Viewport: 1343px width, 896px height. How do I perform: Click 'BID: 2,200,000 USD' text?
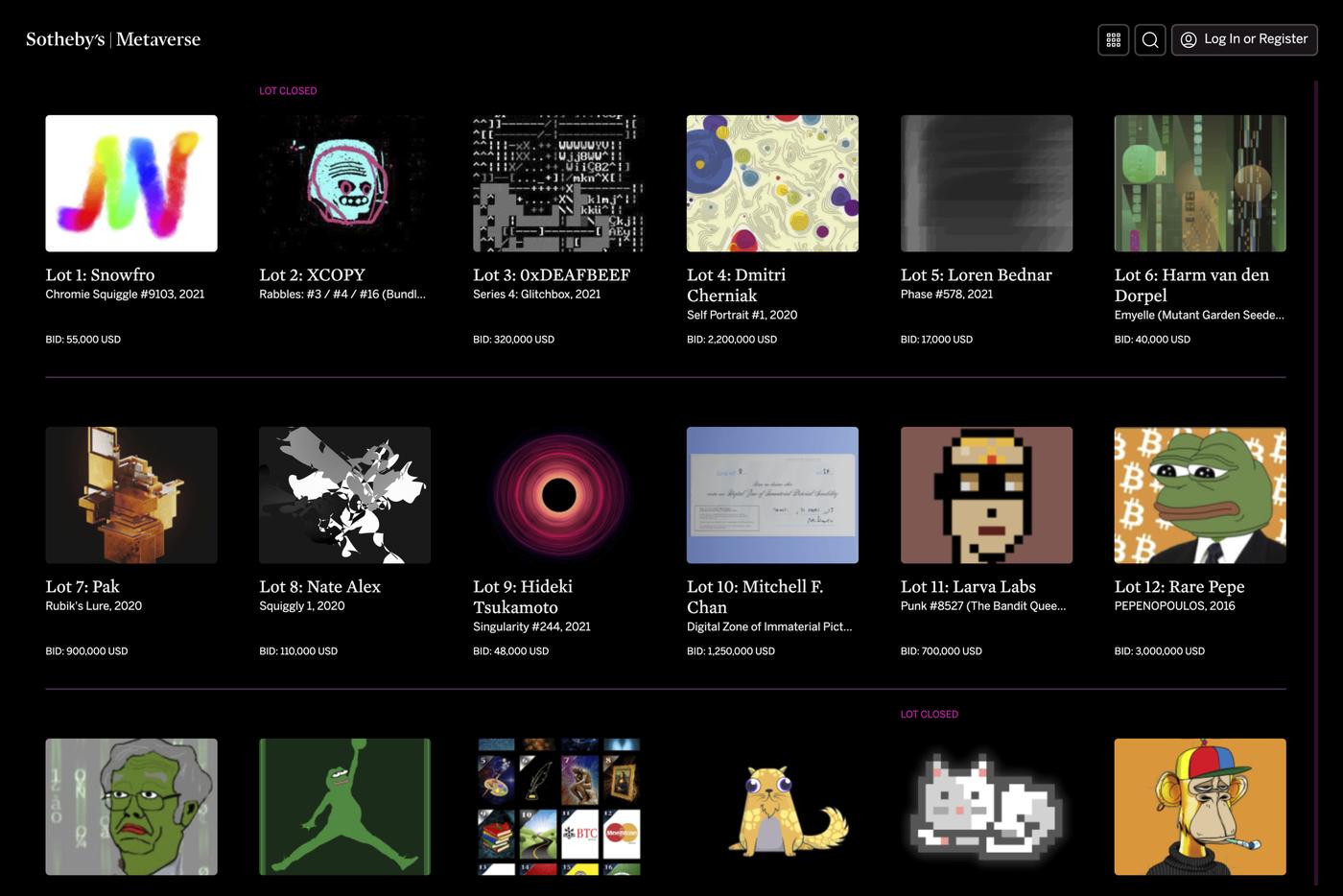732,340
